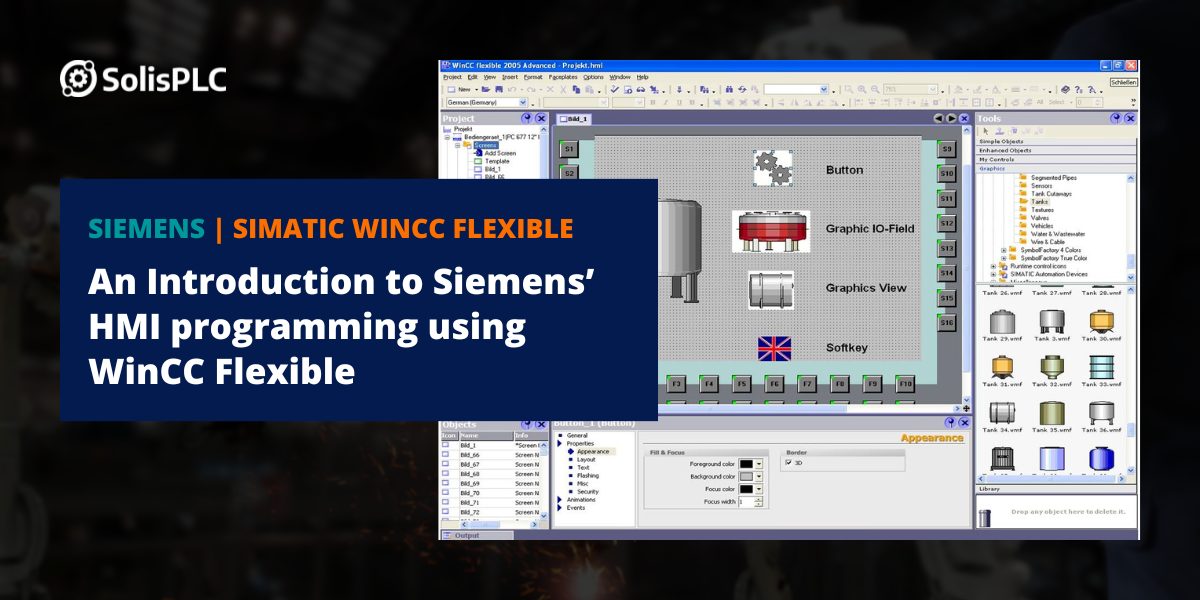This screenshot has width=1200, height=600.
Task: Pin the Objects panel
Action: click(x=526, y=423)
